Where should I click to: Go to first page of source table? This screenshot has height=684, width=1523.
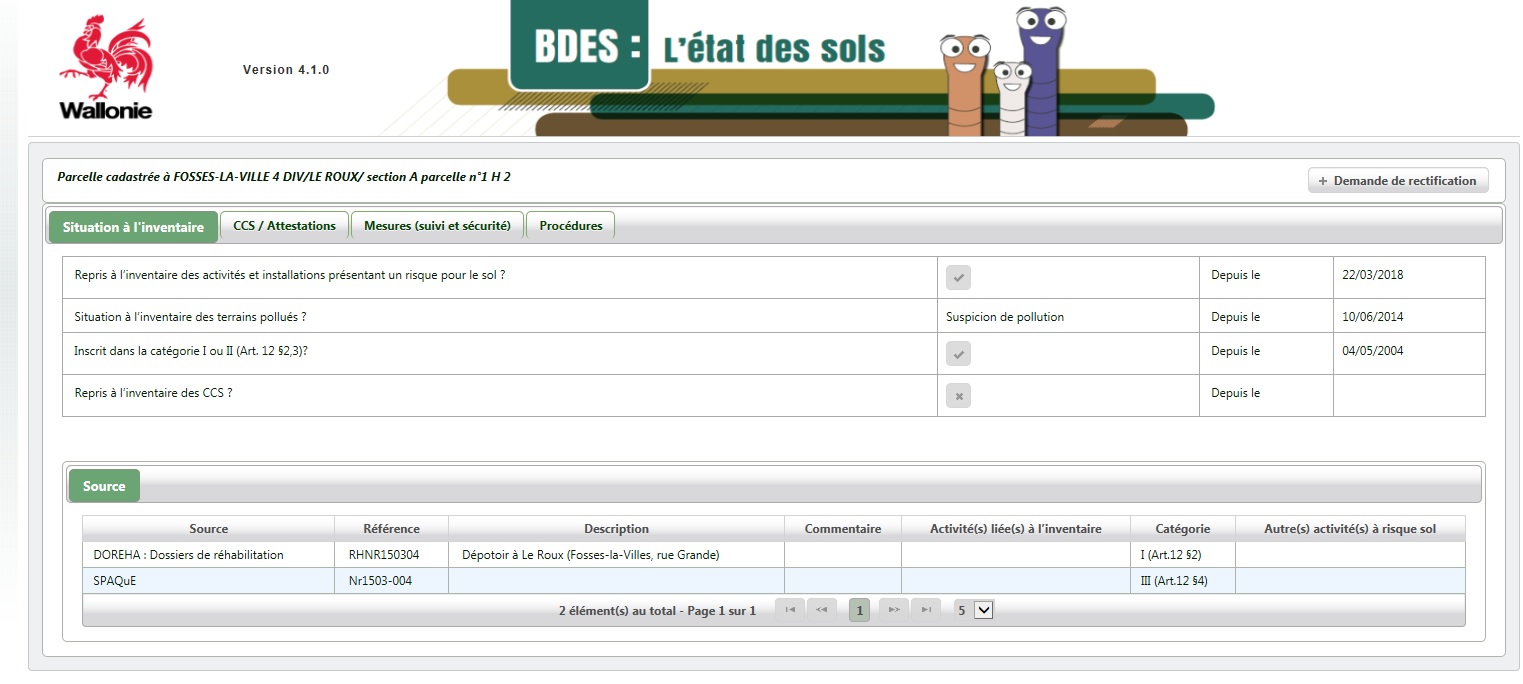coord(790,609)
